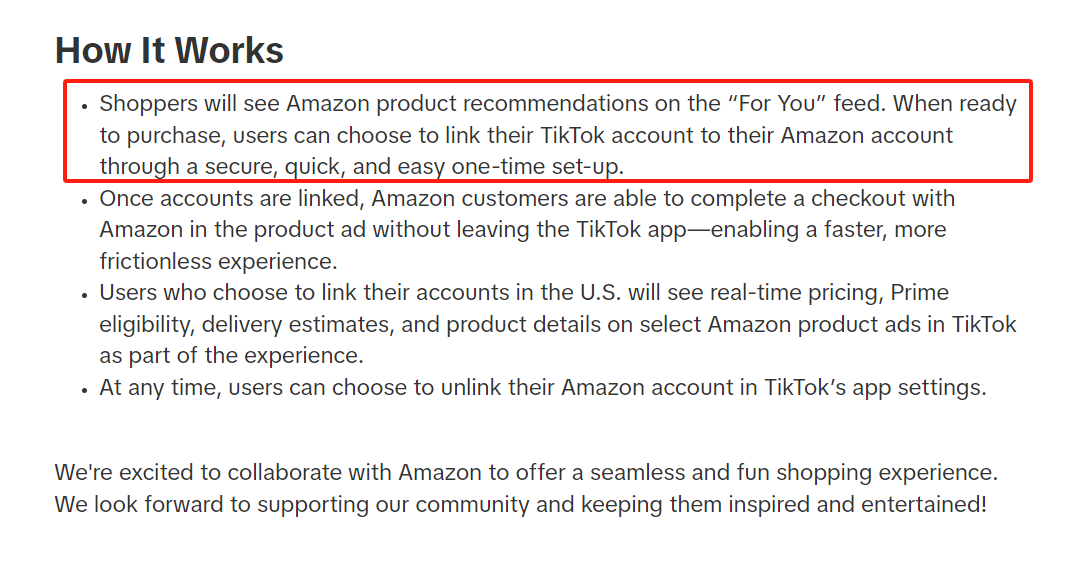Click the words "inspired and entertained!"
This screenshot has height=565, width=1079.
[857, 504]
